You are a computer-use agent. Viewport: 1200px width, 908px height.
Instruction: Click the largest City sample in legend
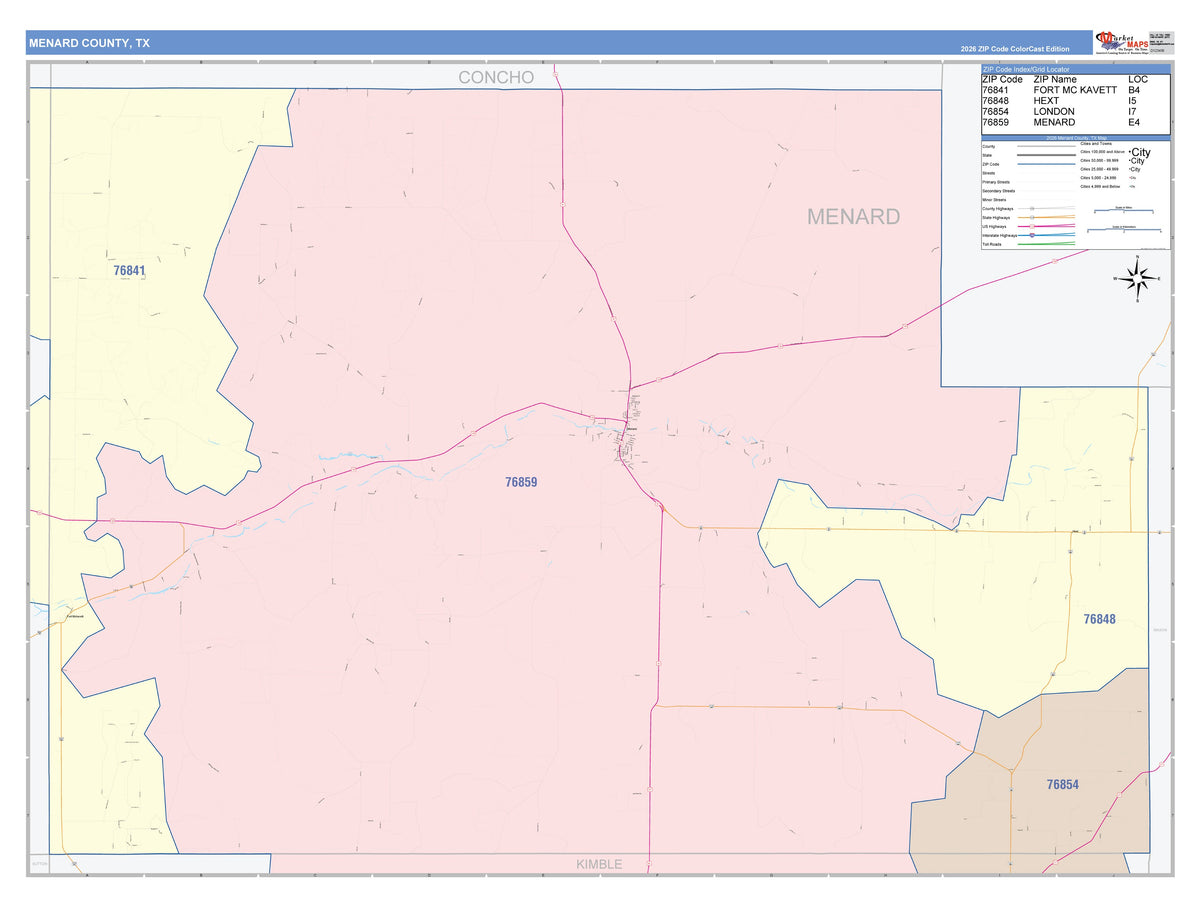click(x=1140, y=152)
